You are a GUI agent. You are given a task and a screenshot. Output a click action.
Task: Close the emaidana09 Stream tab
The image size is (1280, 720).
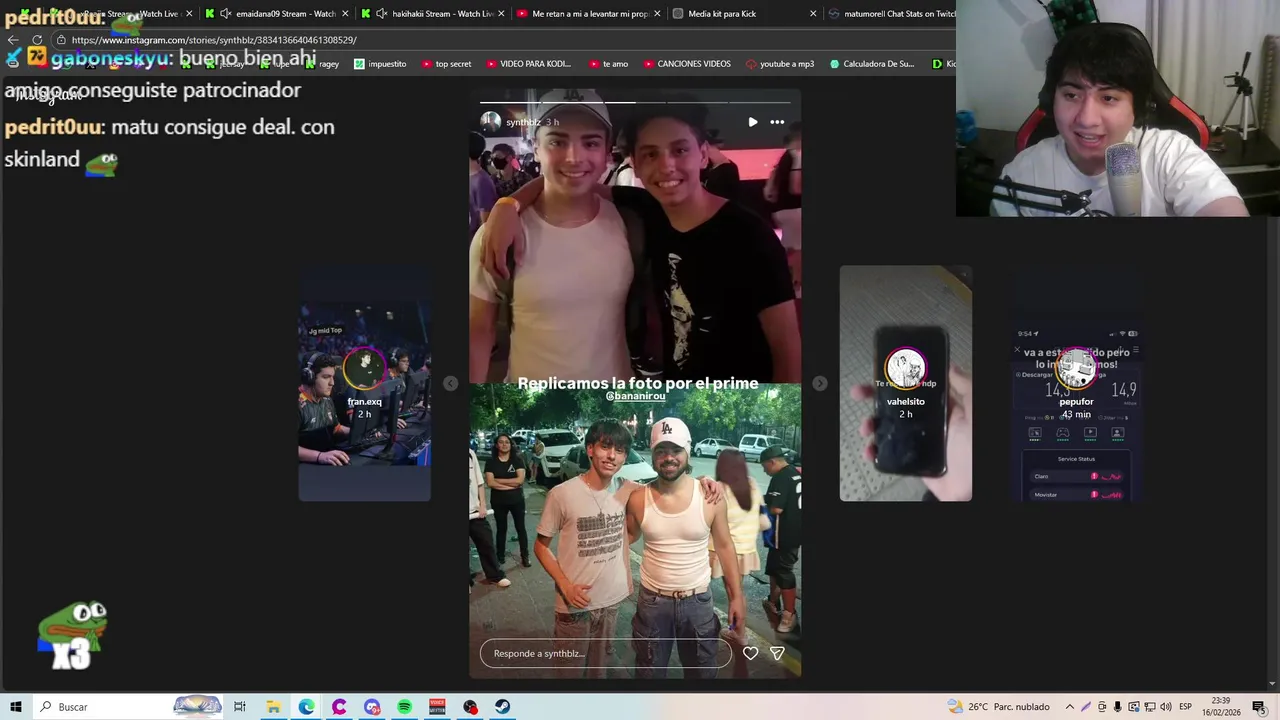(x=345, y=14)
